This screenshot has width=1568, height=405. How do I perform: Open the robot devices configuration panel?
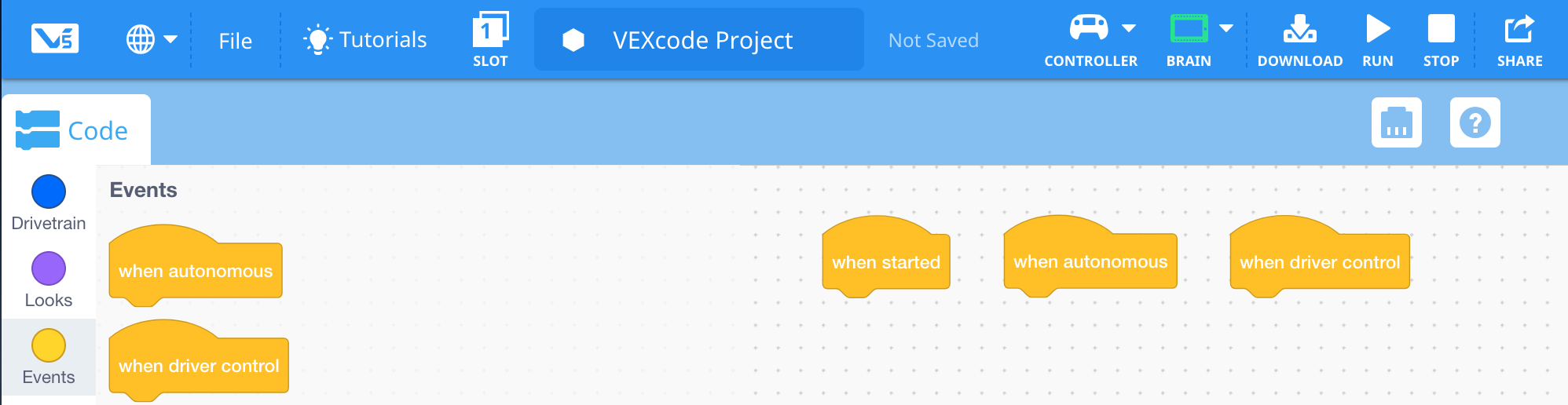click(x=1396, y=122)
